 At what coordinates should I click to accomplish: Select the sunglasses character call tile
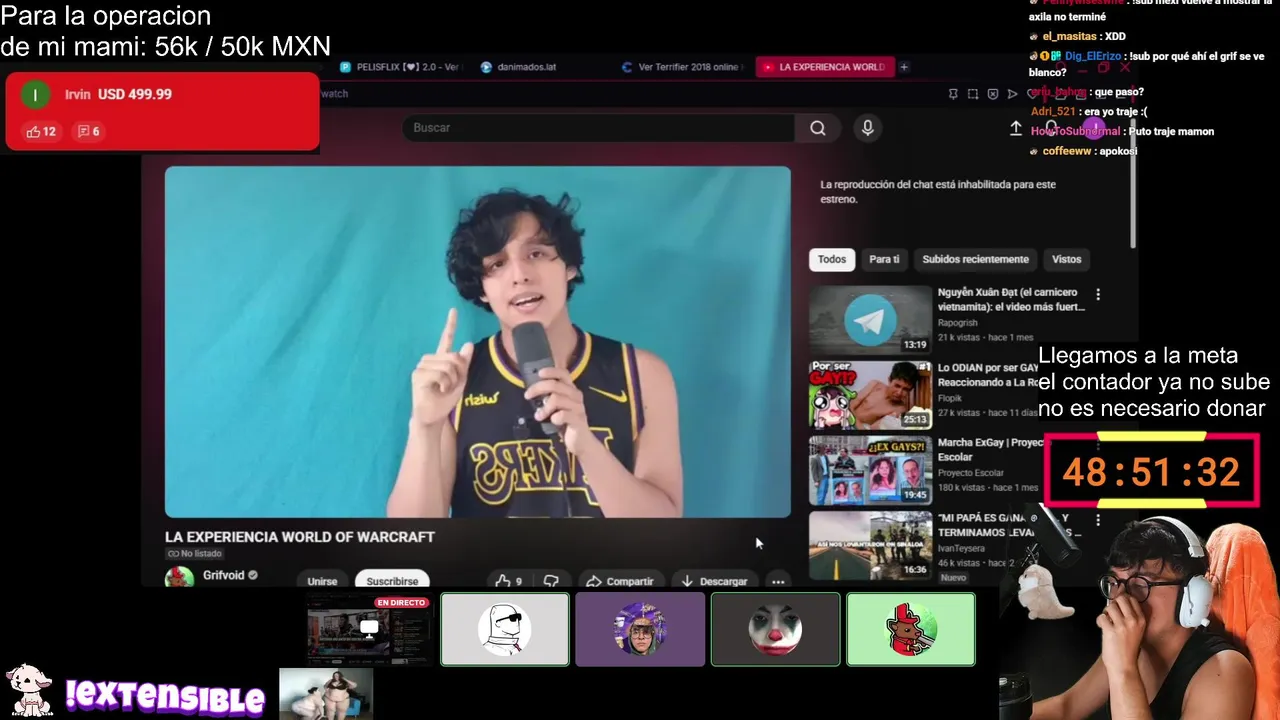coord(505,629)
